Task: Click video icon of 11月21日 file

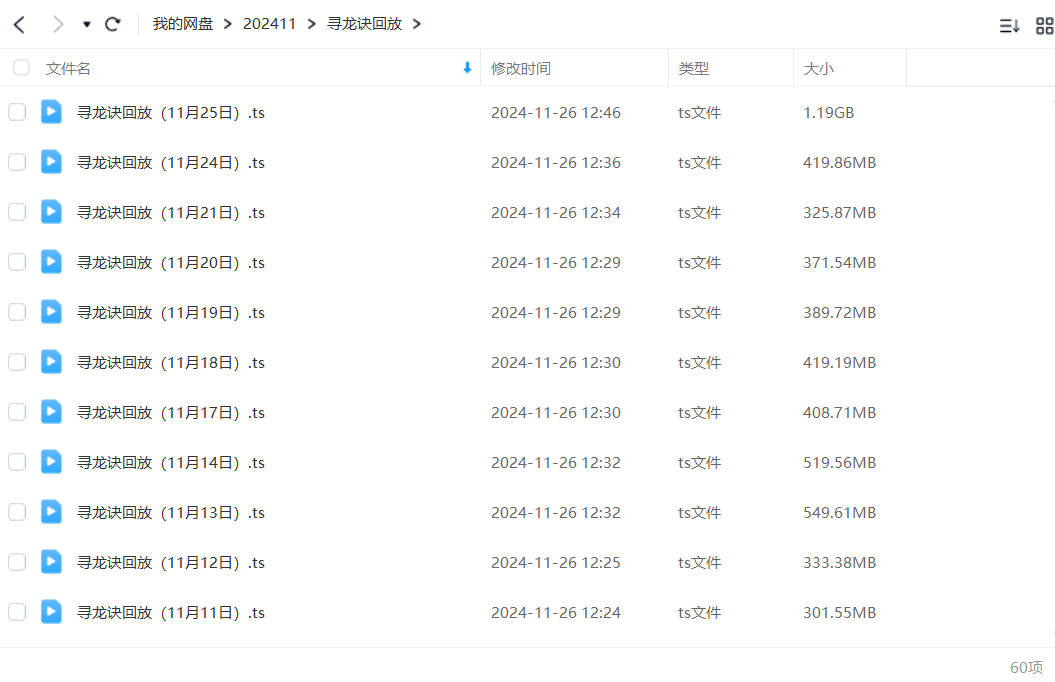Action: coord(51,211)
